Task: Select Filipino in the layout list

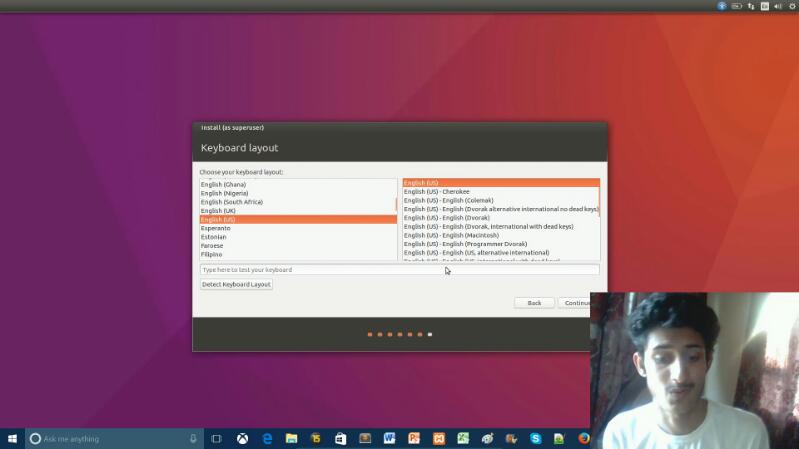Action: pos(298,254)
